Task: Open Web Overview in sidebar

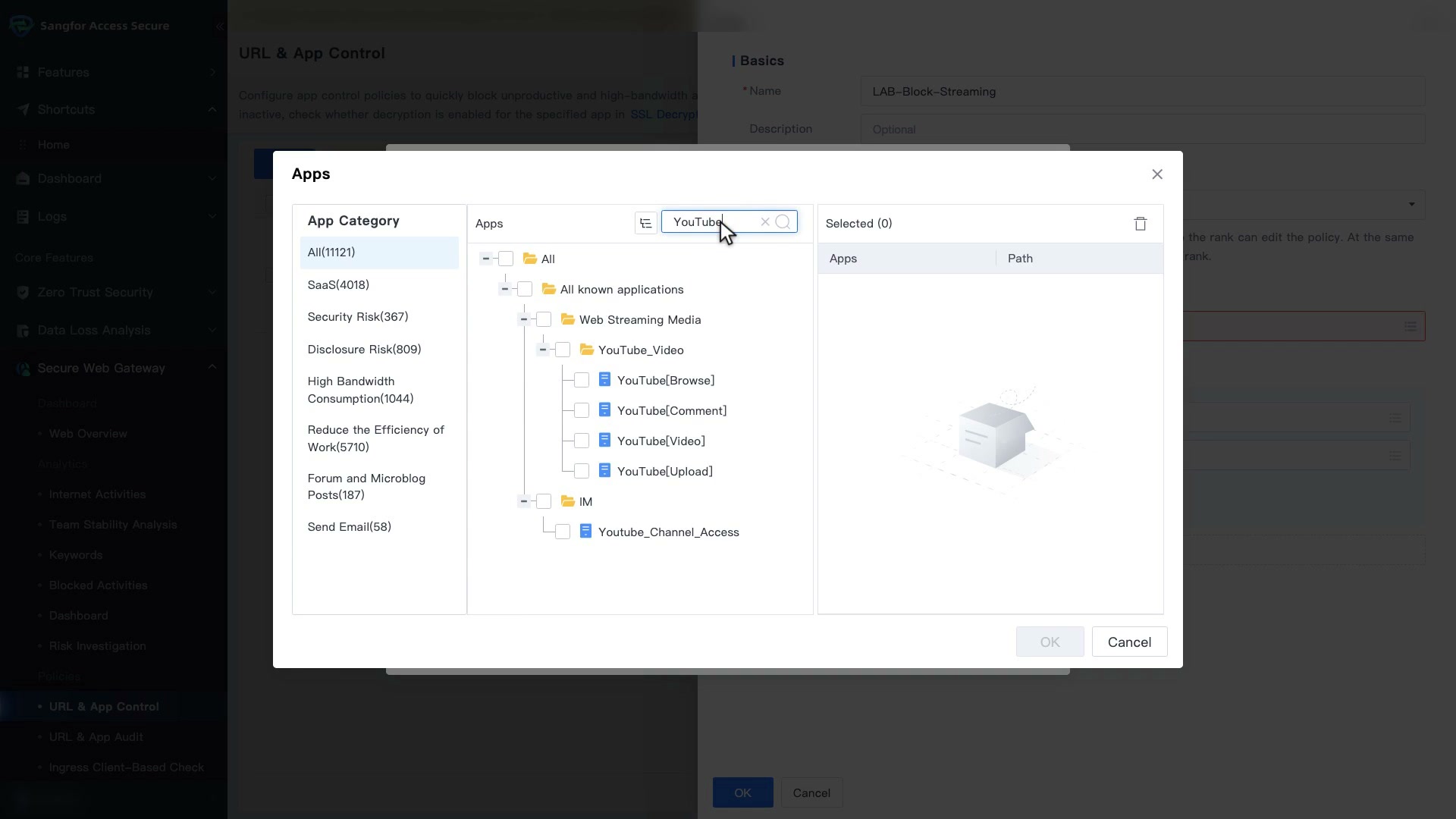Action: coord(88,434)
